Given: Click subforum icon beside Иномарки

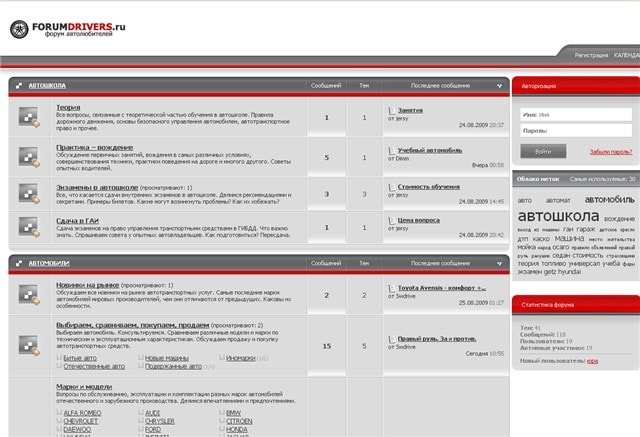Looking at the screenshot, I should (222, 357).
